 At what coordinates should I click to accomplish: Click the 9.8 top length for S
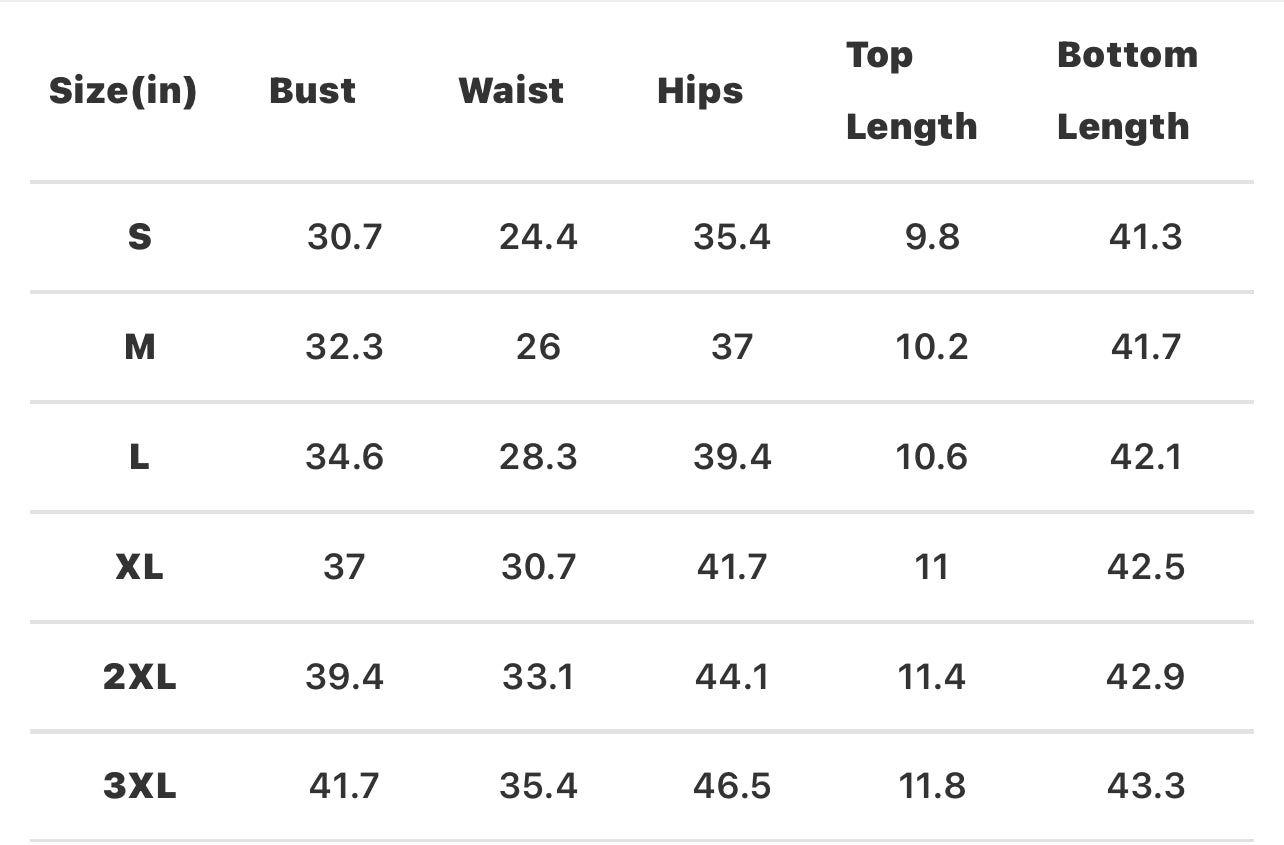point(931,237)
